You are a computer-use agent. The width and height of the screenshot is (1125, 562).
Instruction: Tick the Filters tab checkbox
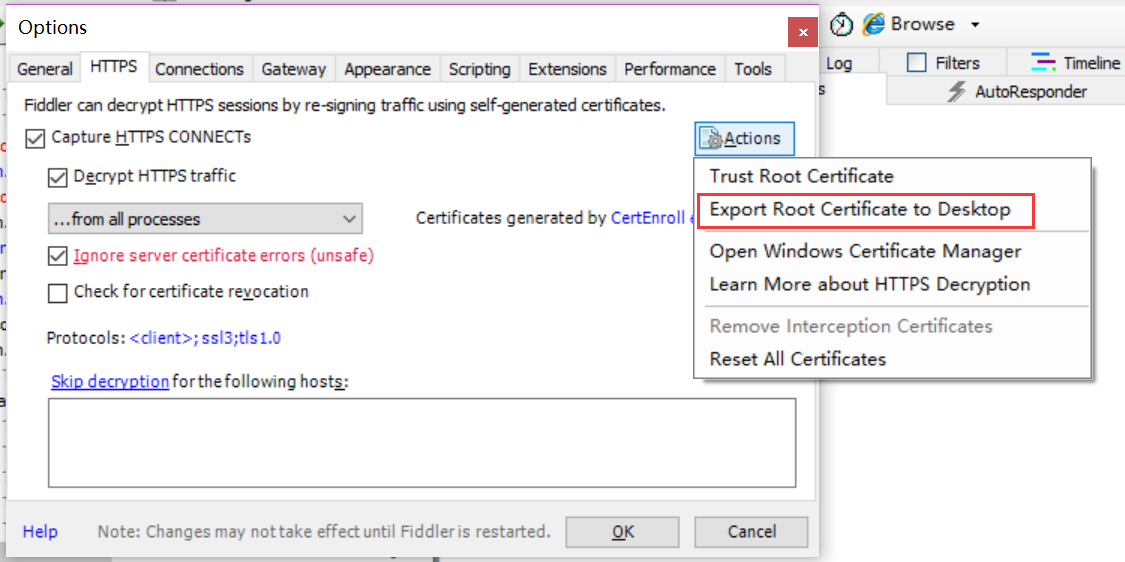[917, 63]
